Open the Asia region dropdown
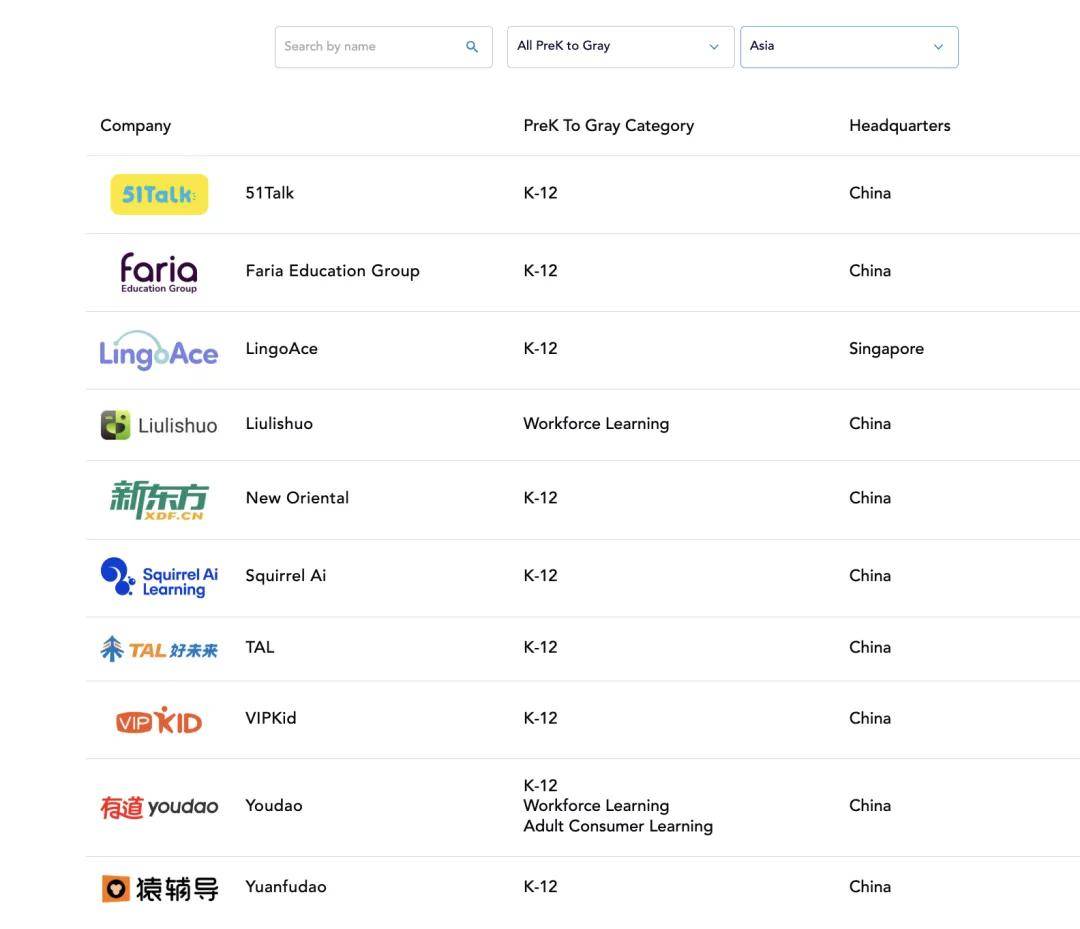Viewport: 1080px width, 929px height. click(849, 47)
